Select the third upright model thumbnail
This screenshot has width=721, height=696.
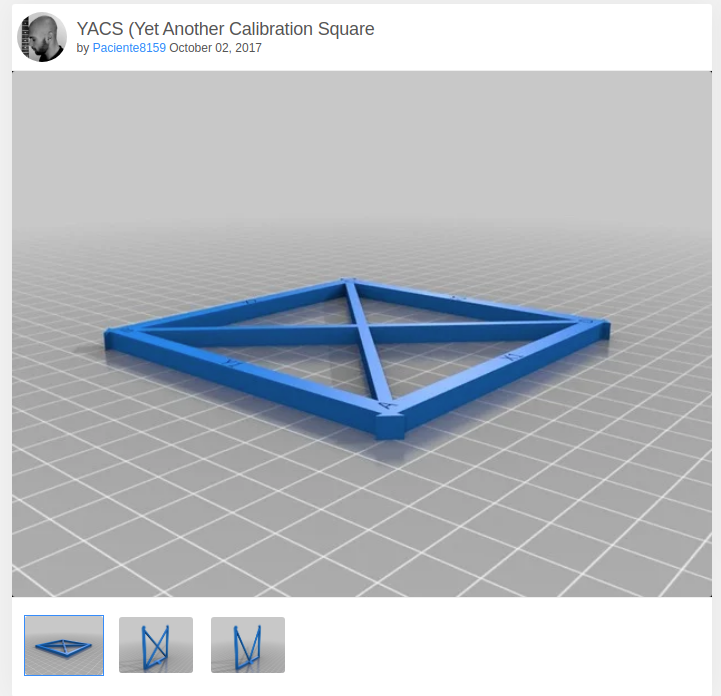(x=248, y=645)
